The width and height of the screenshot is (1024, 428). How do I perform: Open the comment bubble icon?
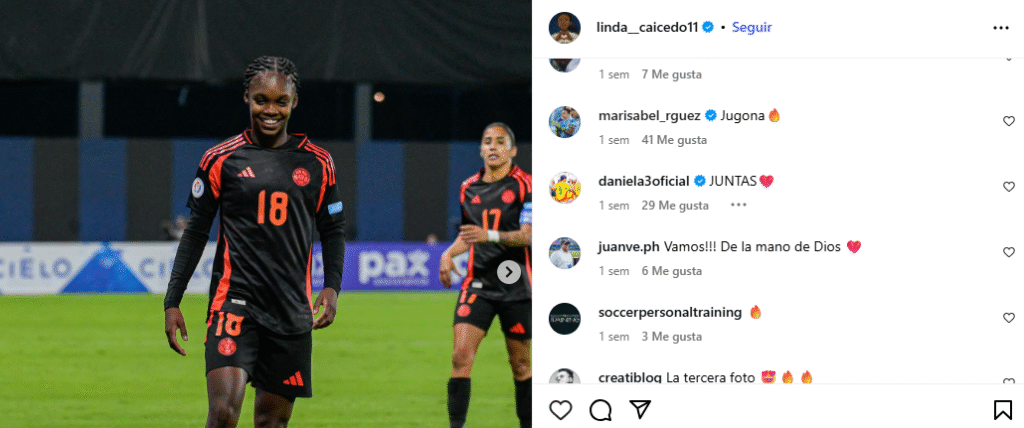point(600,410)
